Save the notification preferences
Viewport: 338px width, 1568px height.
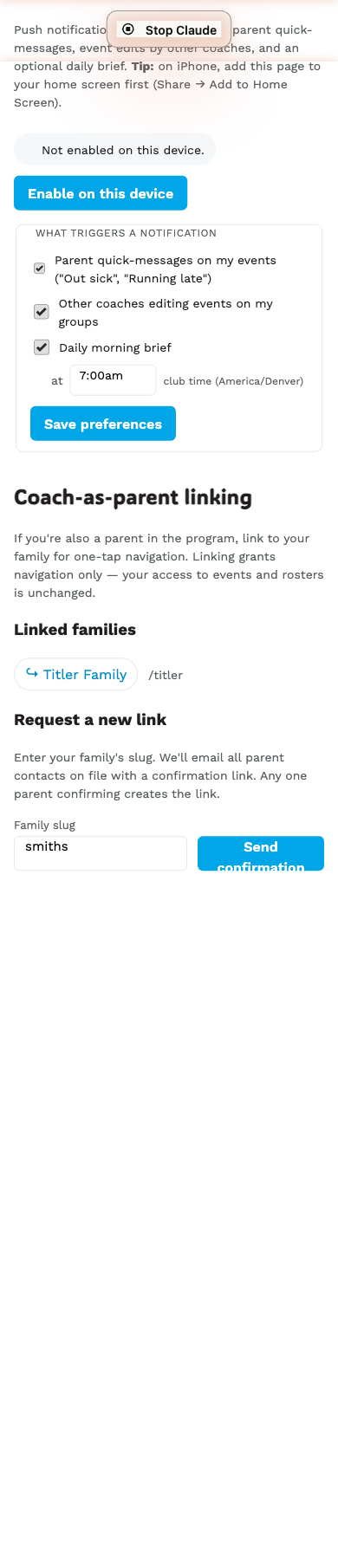coord(103,424)
